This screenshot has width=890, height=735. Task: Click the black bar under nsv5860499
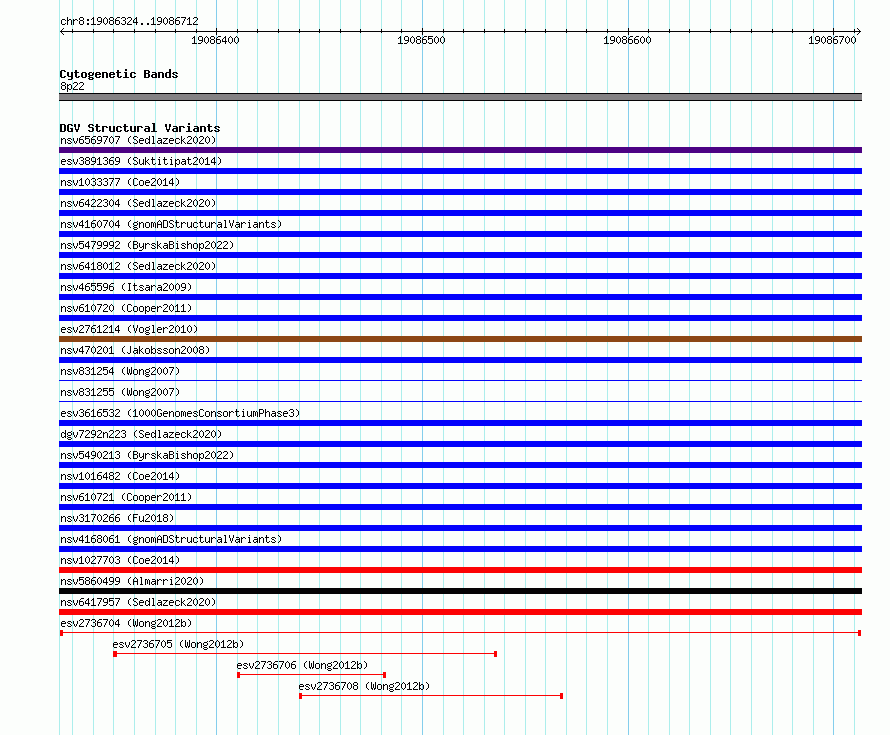coord(460,591)
